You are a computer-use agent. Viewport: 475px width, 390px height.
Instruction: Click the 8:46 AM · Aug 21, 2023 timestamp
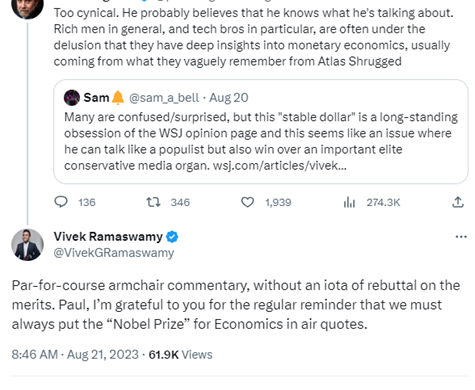75,354
